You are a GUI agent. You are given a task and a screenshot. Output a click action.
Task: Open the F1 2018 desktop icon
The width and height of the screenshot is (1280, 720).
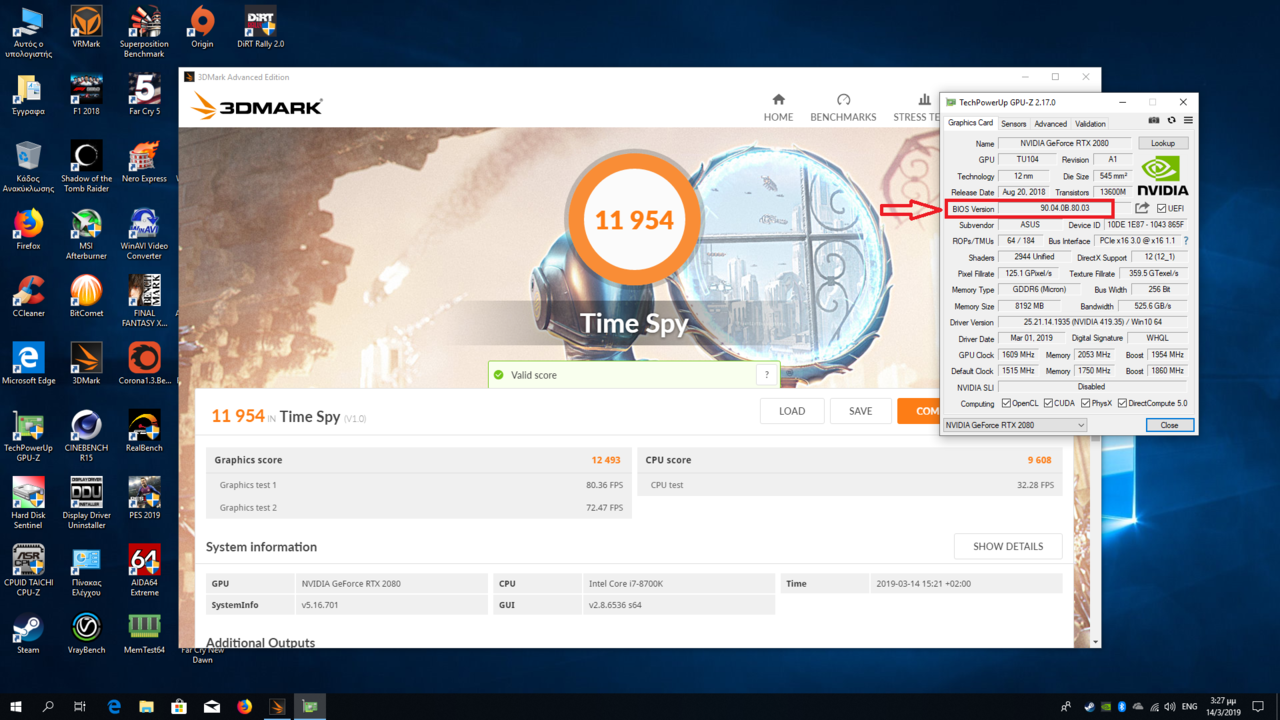click(x=86, y=95)
